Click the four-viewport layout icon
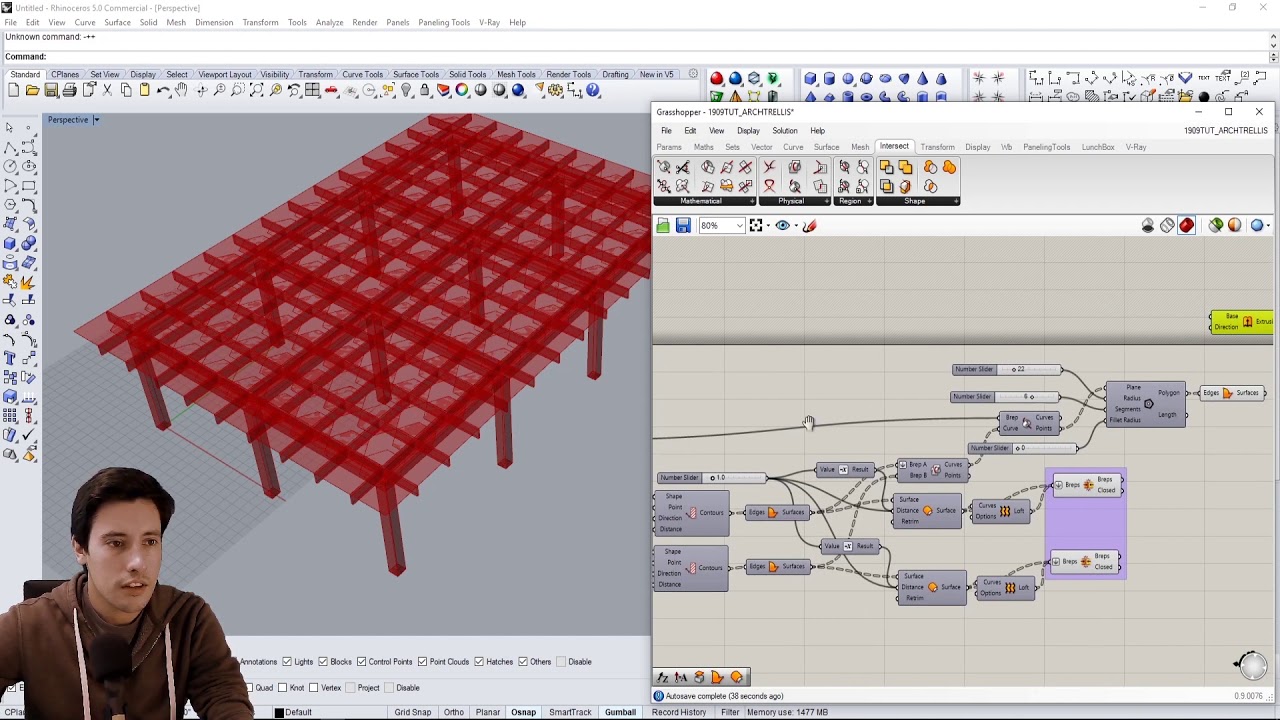 coord(313,90)
